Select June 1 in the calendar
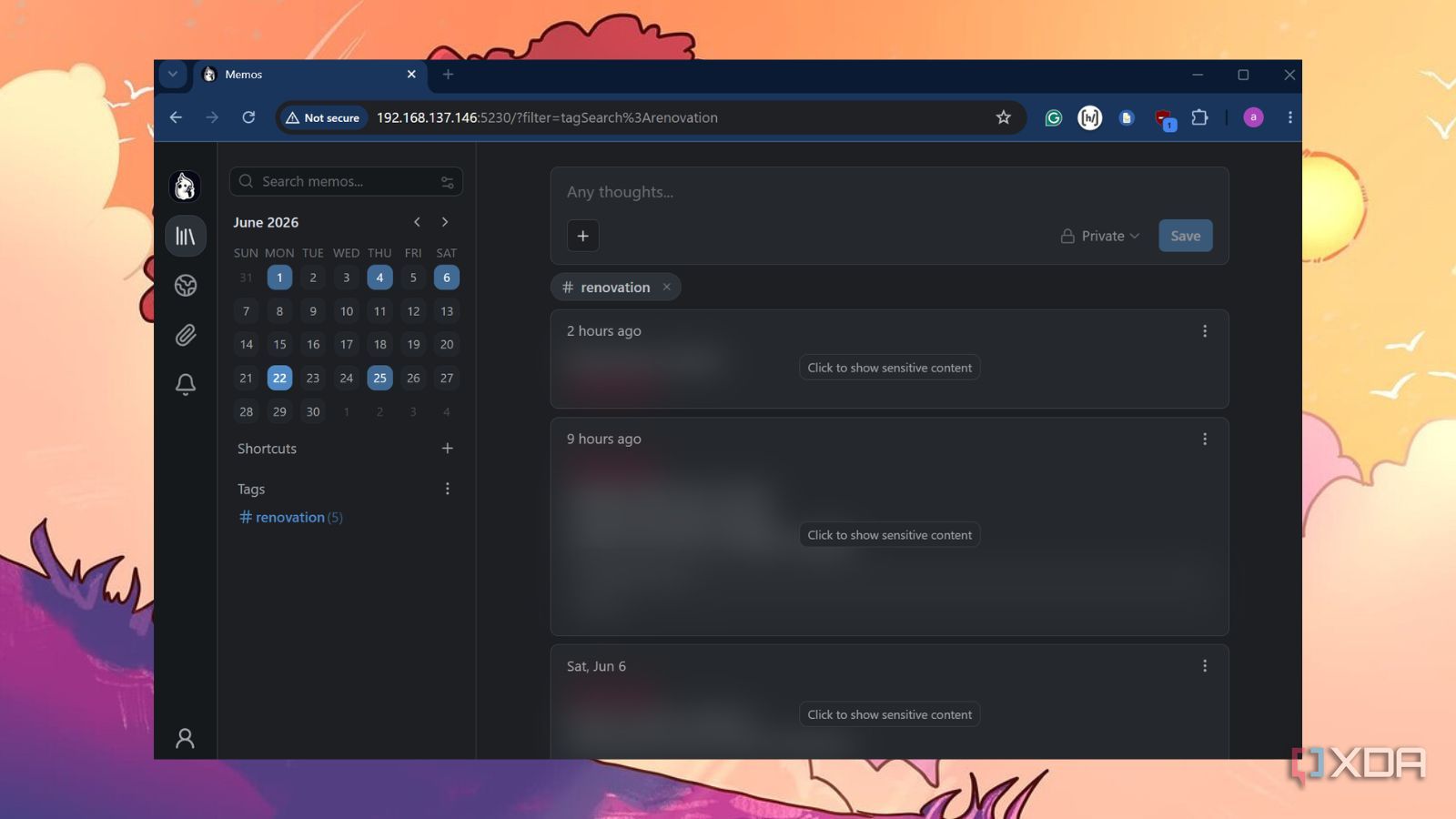1456x819 pixels. point(279,278)
